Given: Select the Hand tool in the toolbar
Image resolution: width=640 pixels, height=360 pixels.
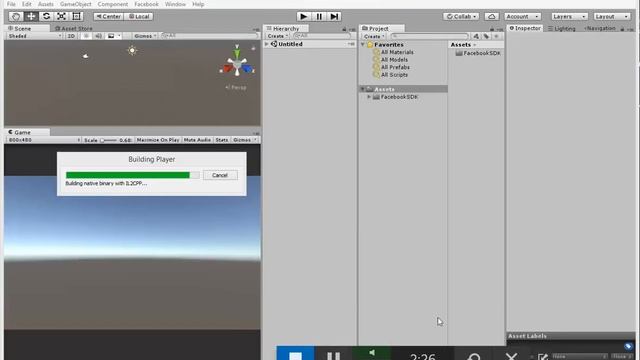Looking at the screenshot, I should click(16, 16).
